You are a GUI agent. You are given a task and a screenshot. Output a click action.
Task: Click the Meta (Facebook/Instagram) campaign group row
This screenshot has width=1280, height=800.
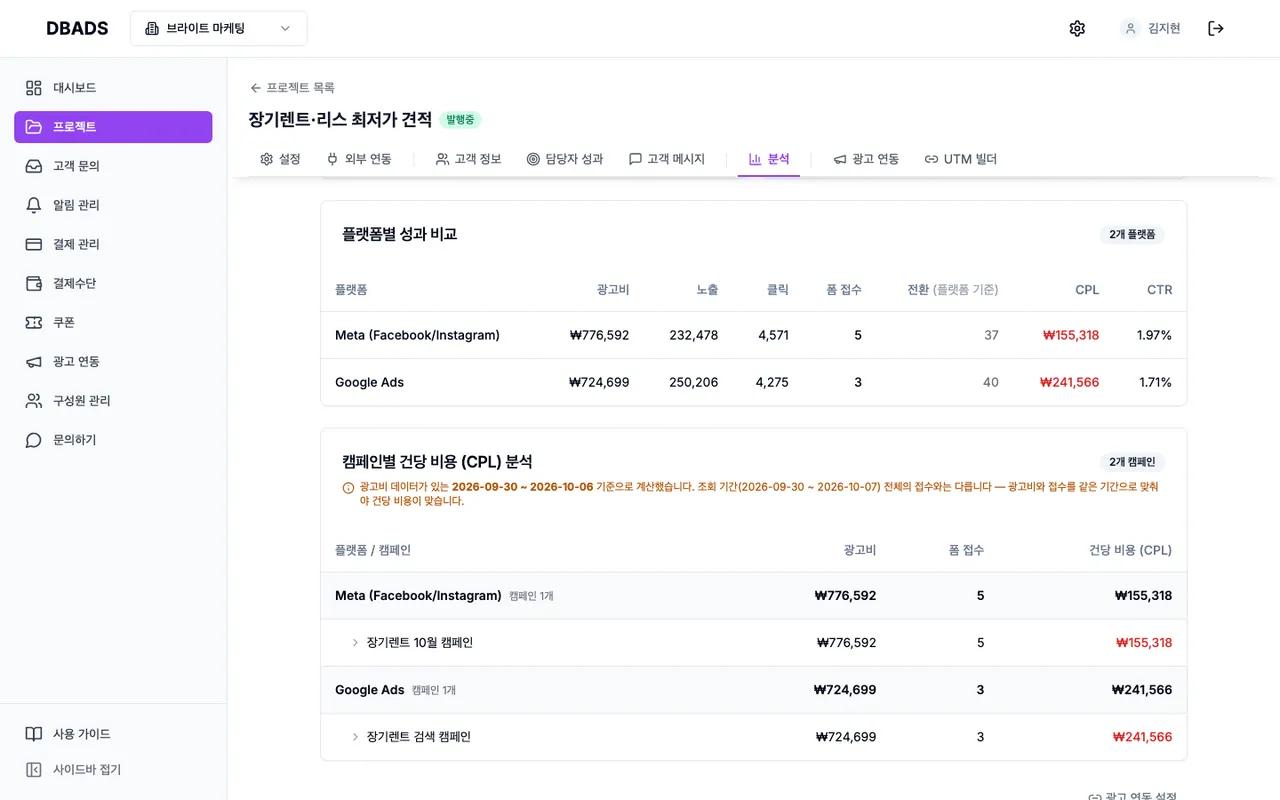[x=754, y=596]
